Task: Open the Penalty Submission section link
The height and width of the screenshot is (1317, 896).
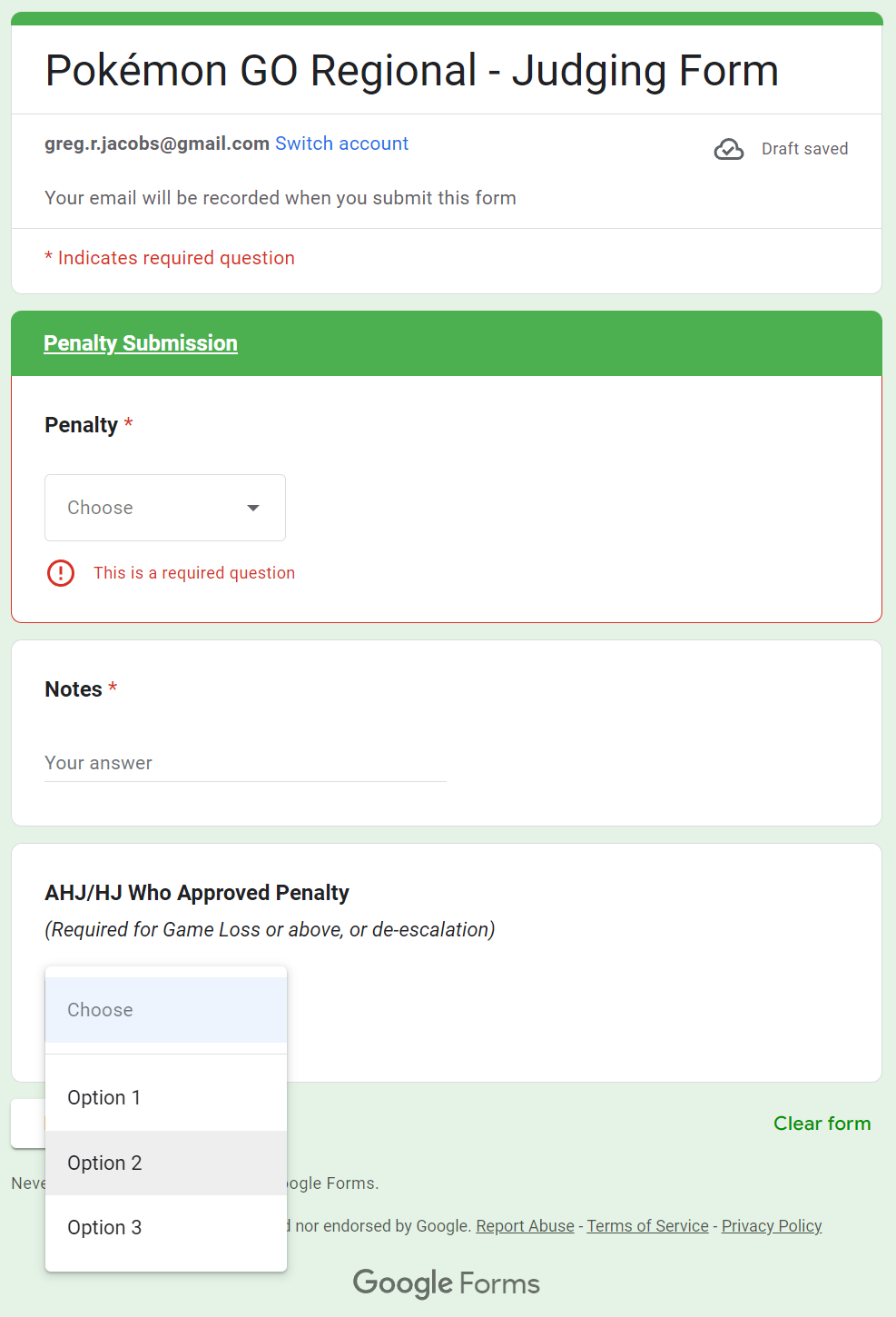Action: pos(141,343)
